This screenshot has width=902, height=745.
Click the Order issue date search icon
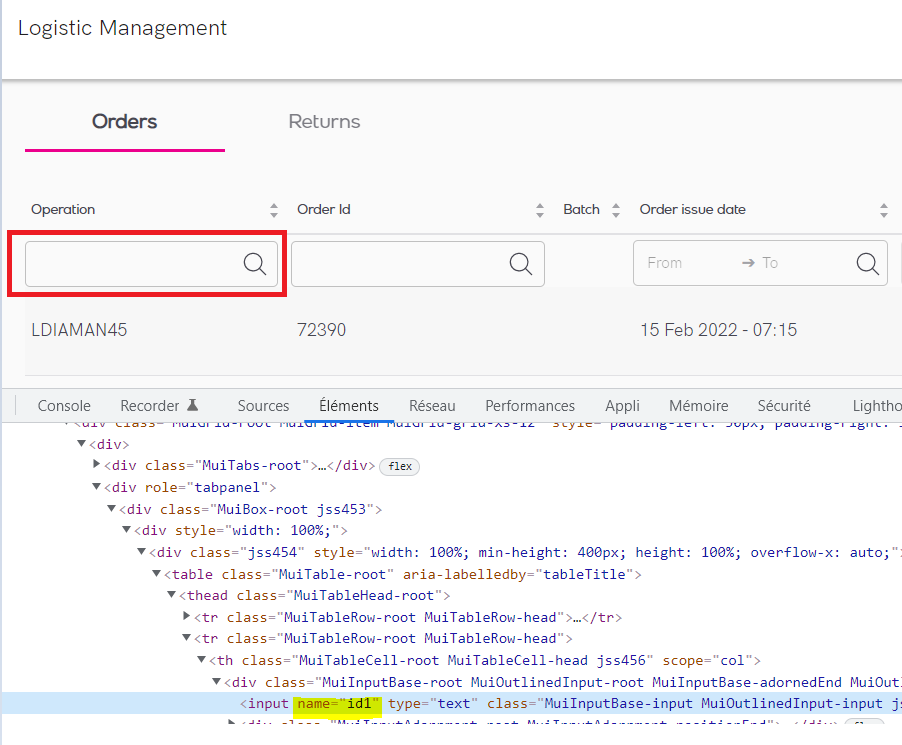coord(866,263)
